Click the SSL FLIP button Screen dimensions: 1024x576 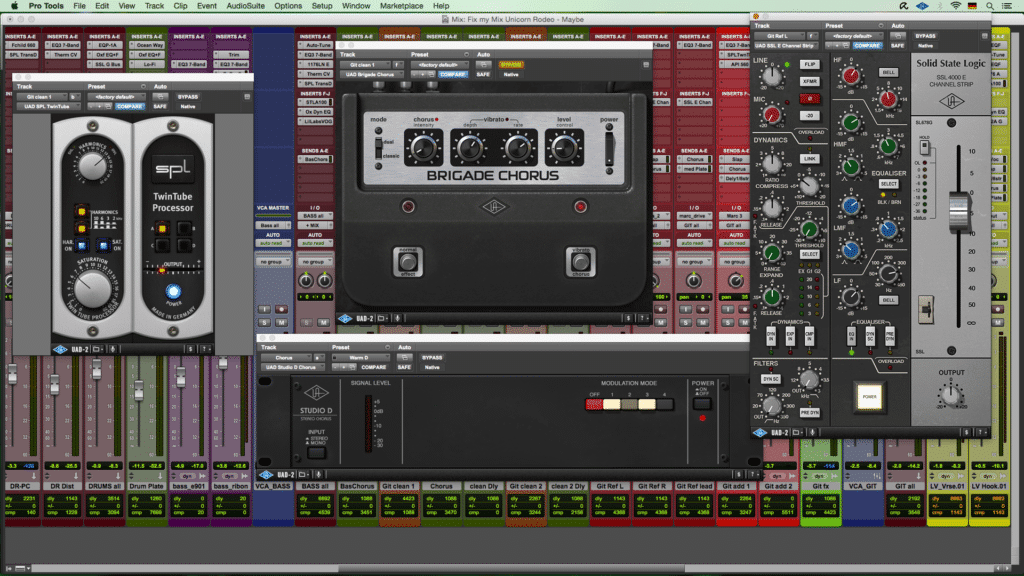pyautogui.click(x=810, y=65)
